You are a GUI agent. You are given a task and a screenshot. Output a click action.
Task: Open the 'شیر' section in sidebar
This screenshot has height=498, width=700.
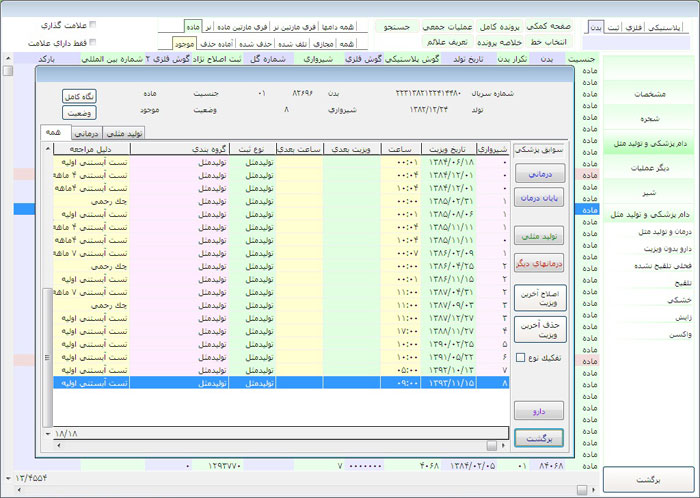coord(650,193)
